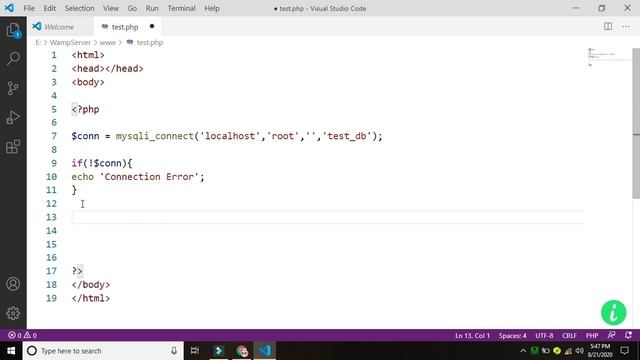Show hidden system tray icons
The width and height of the screenshot is (640, 360).
click(x=523, y=351)
